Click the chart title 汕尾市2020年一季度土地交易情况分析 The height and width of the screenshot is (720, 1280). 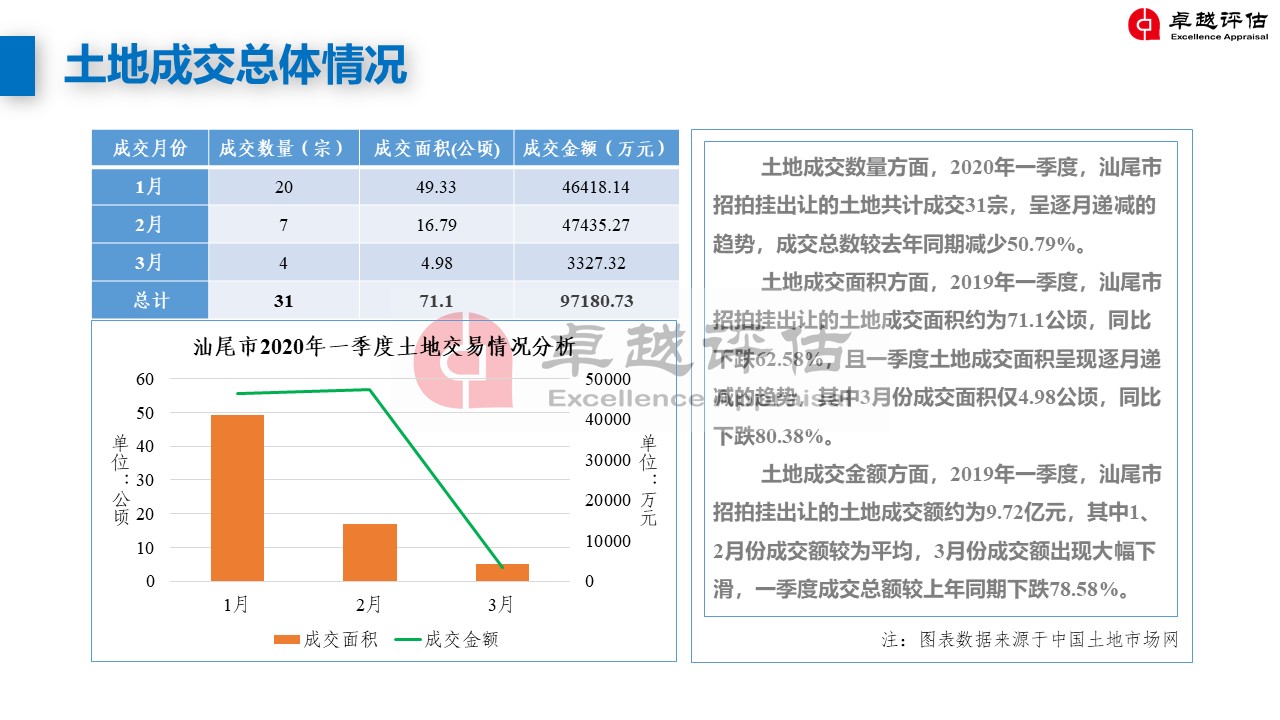click(384, 347)
